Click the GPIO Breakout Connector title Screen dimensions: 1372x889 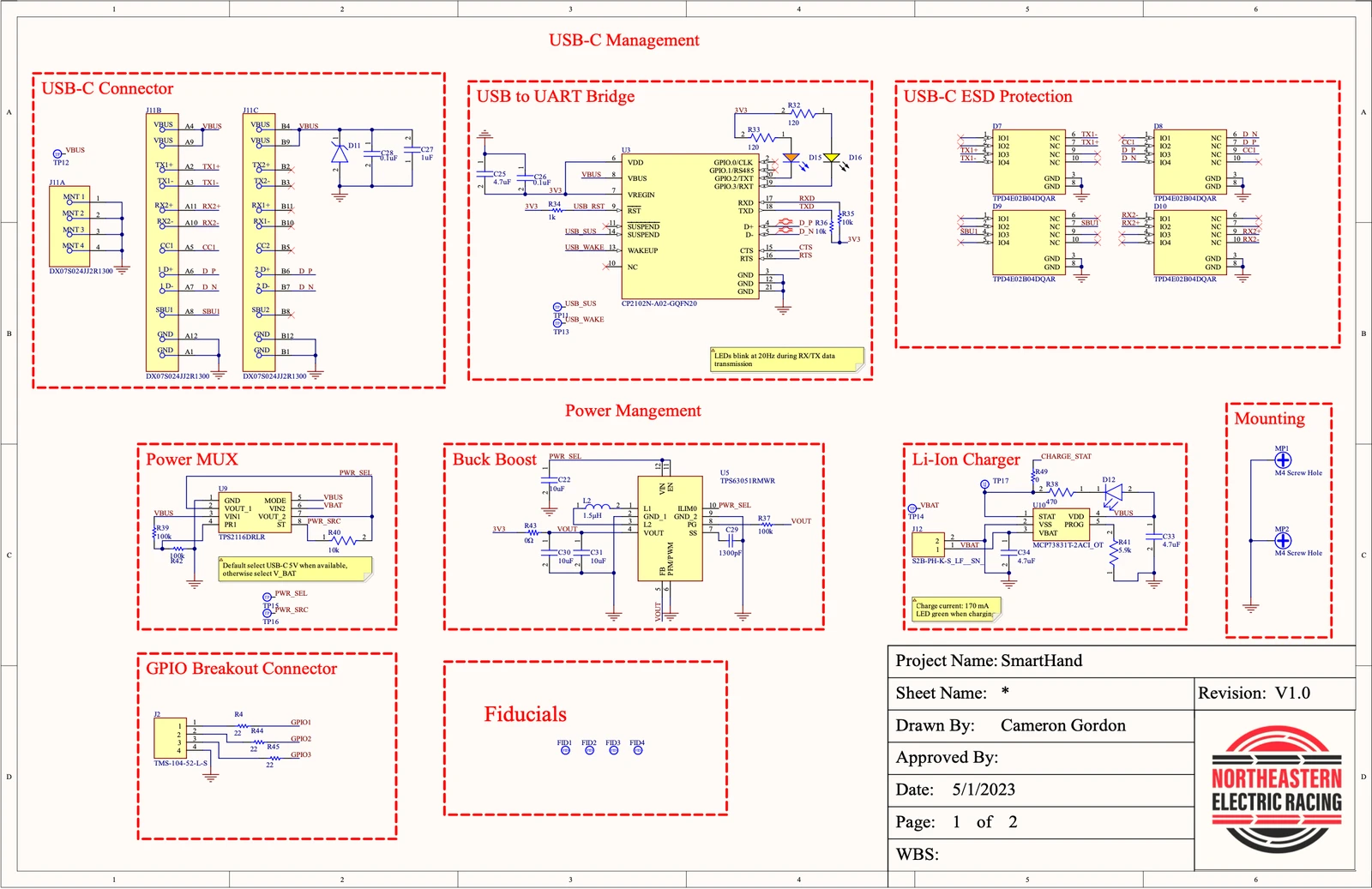click(x=242, y=669)
